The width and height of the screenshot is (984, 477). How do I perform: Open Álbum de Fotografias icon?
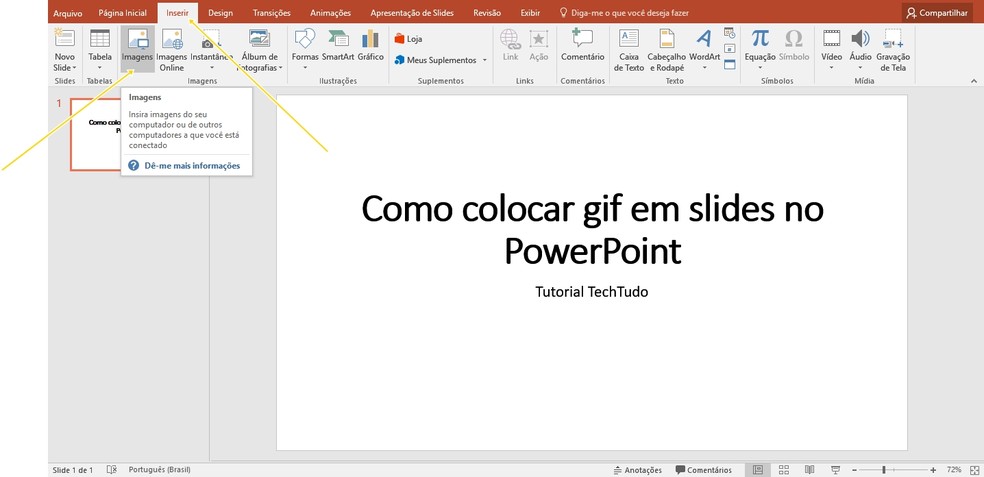coord(259,38)
